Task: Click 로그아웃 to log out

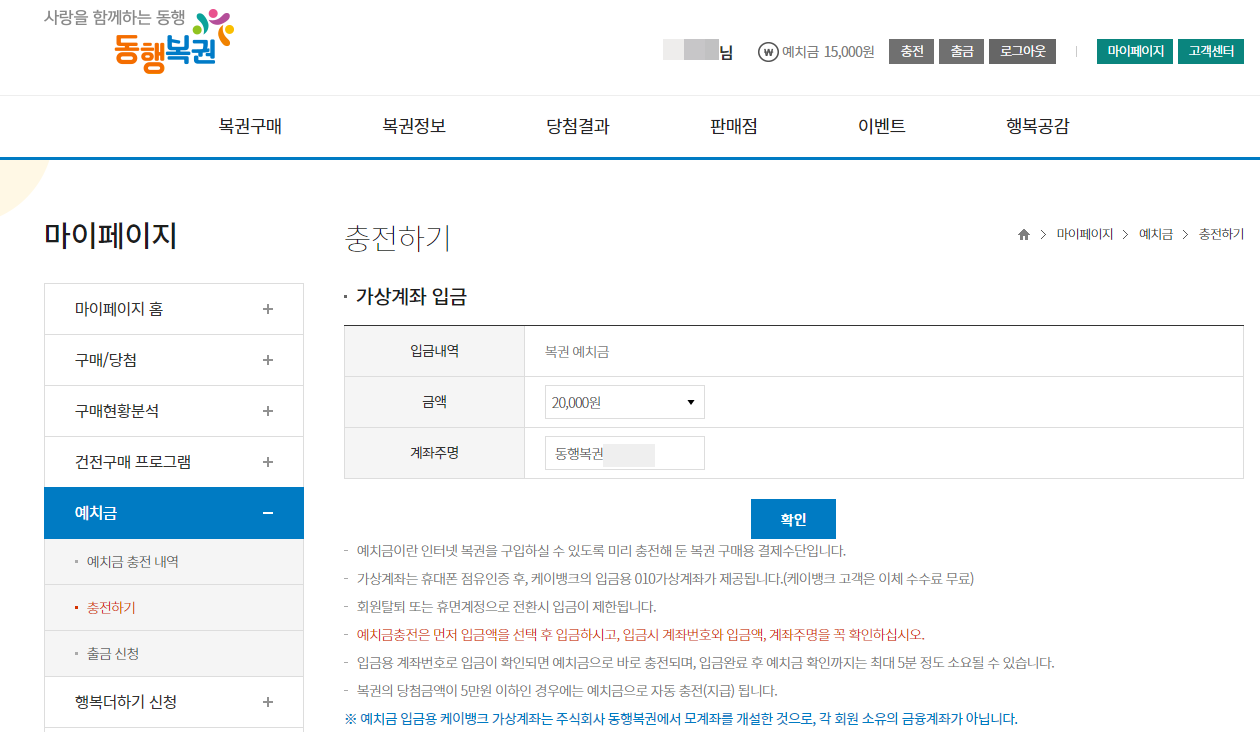Action: (1021, 50)
